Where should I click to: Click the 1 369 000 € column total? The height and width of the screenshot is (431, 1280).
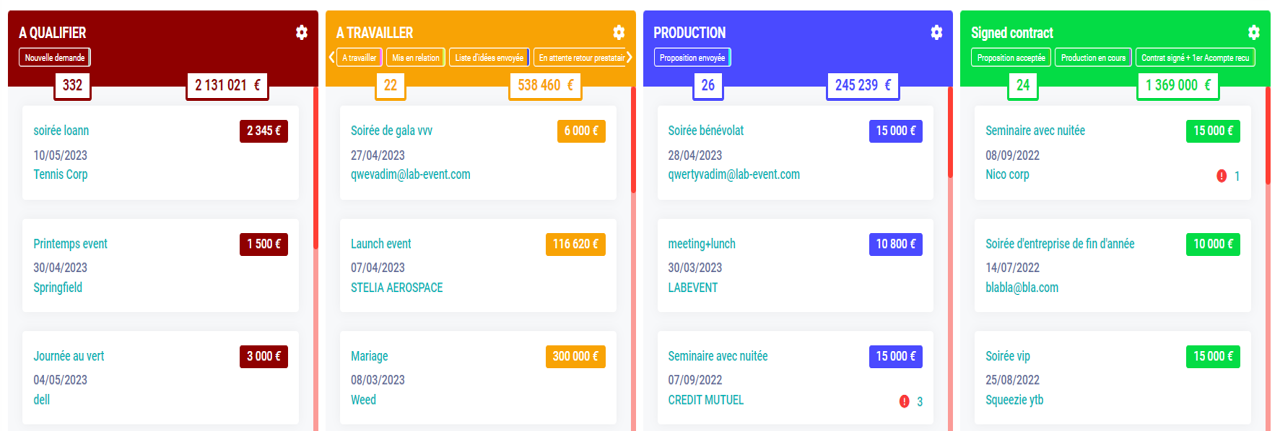pyautogui.click(x=1178, y=86)
